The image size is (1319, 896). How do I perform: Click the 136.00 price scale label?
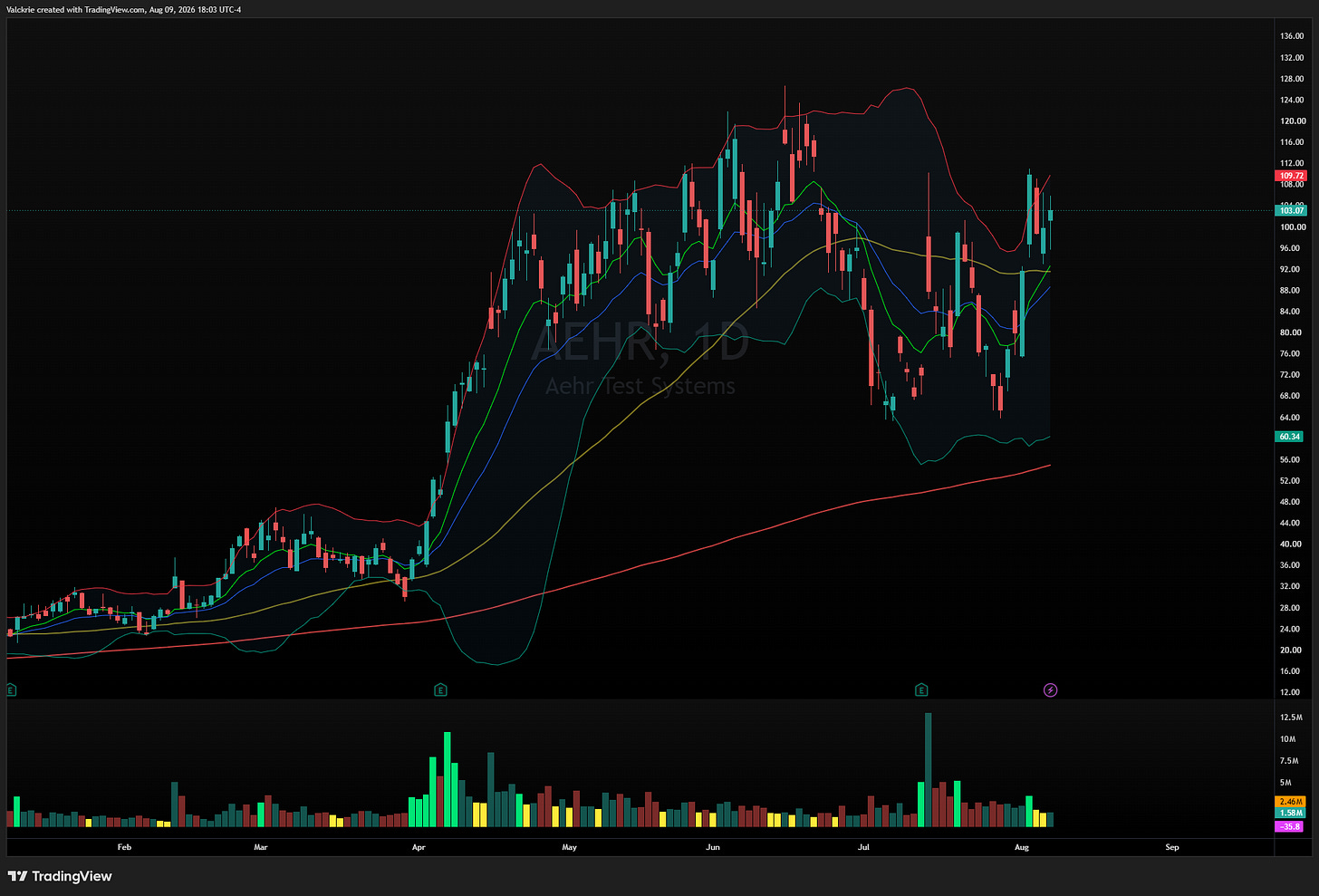pyautogui.click(x=1292, y=36)
